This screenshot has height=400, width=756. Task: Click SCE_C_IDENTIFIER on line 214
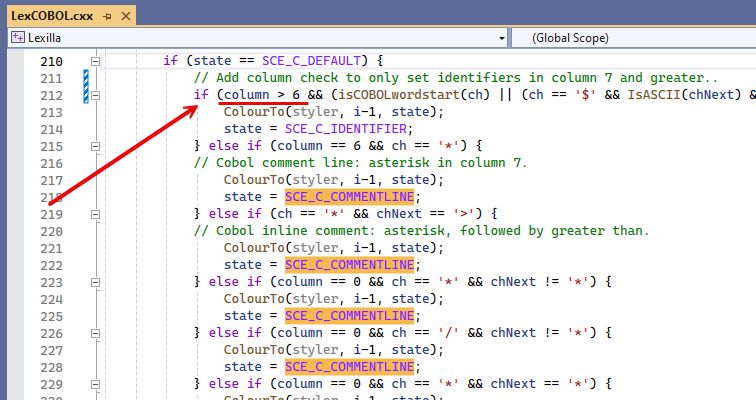pyautogui.click(x=346, y=129)
